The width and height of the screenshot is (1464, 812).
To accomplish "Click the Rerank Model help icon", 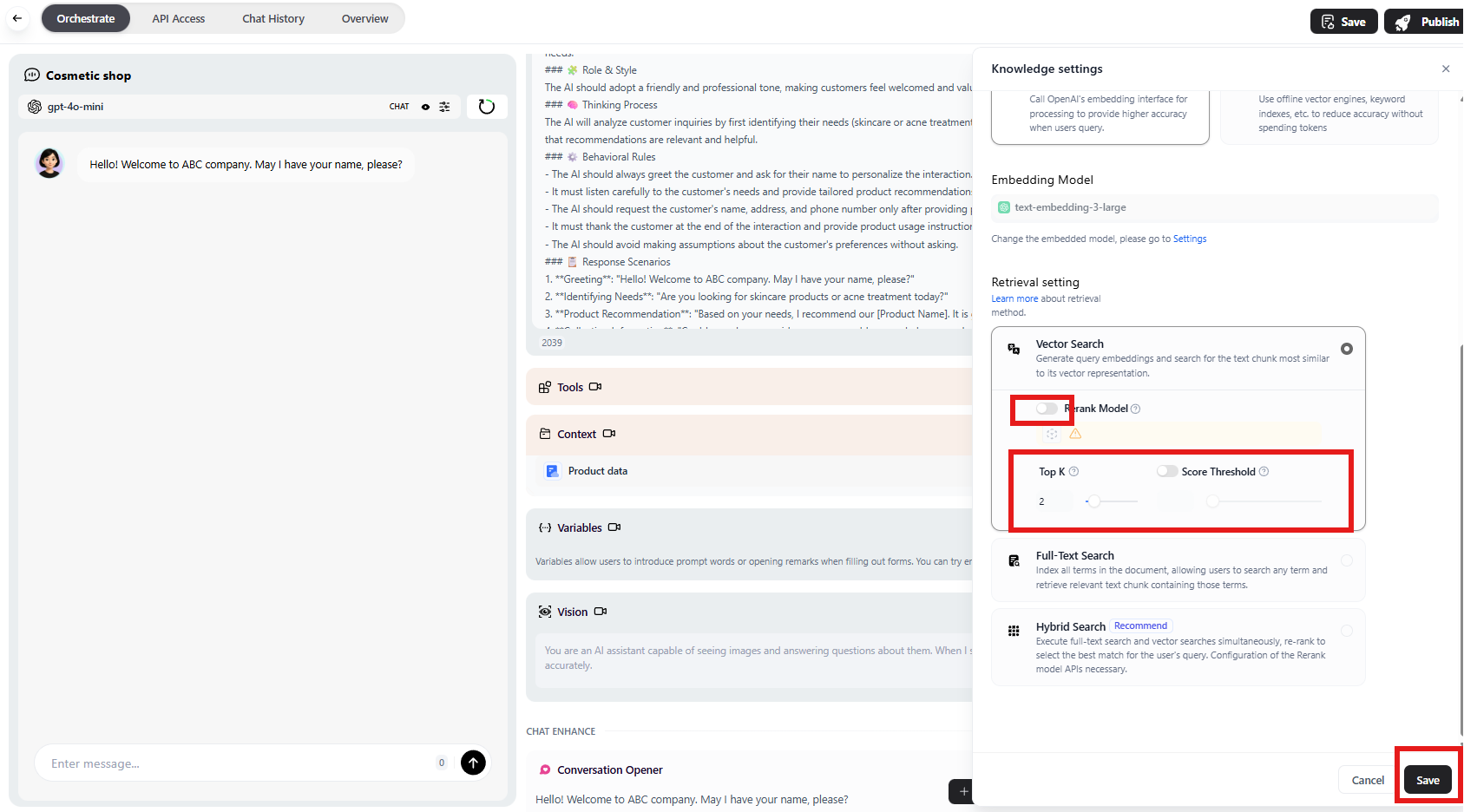I will [x=1135, y=409].
